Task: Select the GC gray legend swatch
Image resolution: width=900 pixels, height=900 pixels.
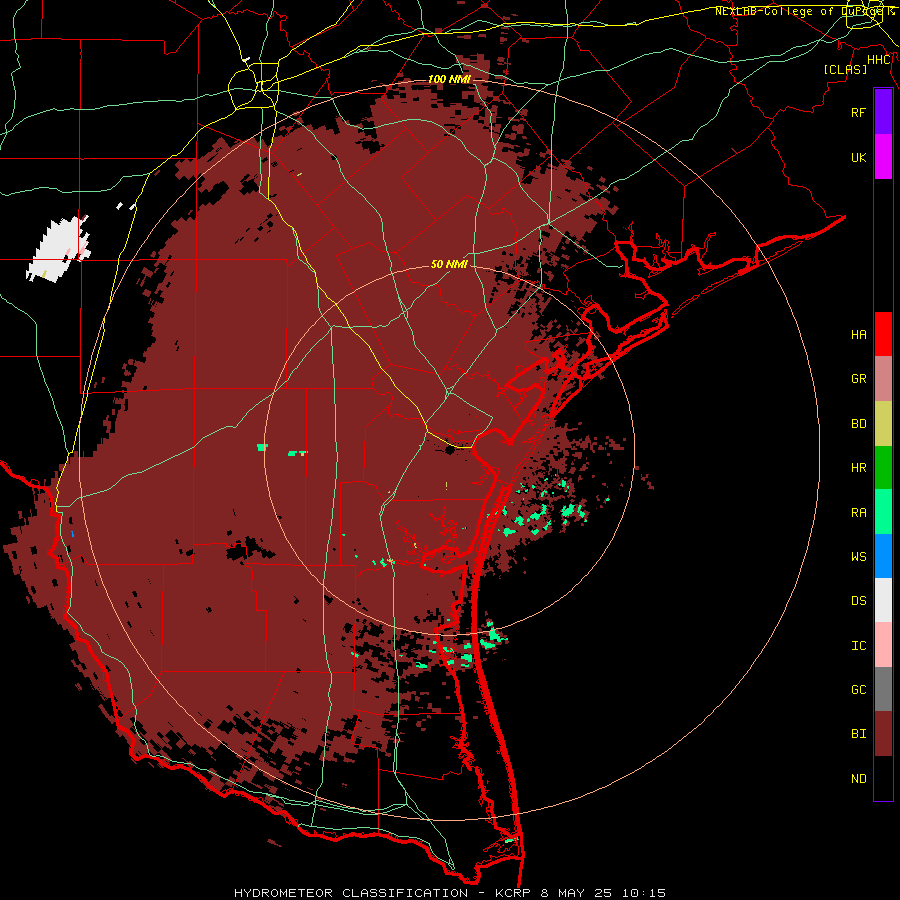Action: 883,689
